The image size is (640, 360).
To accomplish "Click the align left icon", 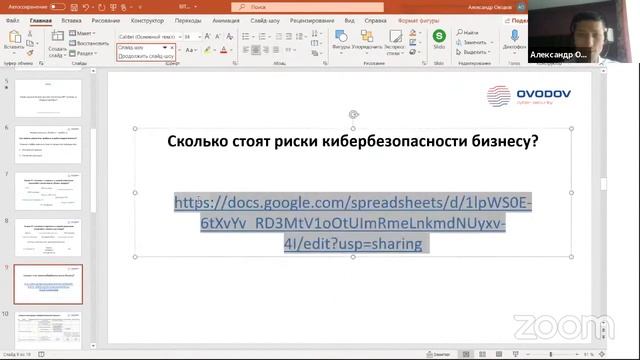I will 246,50.
